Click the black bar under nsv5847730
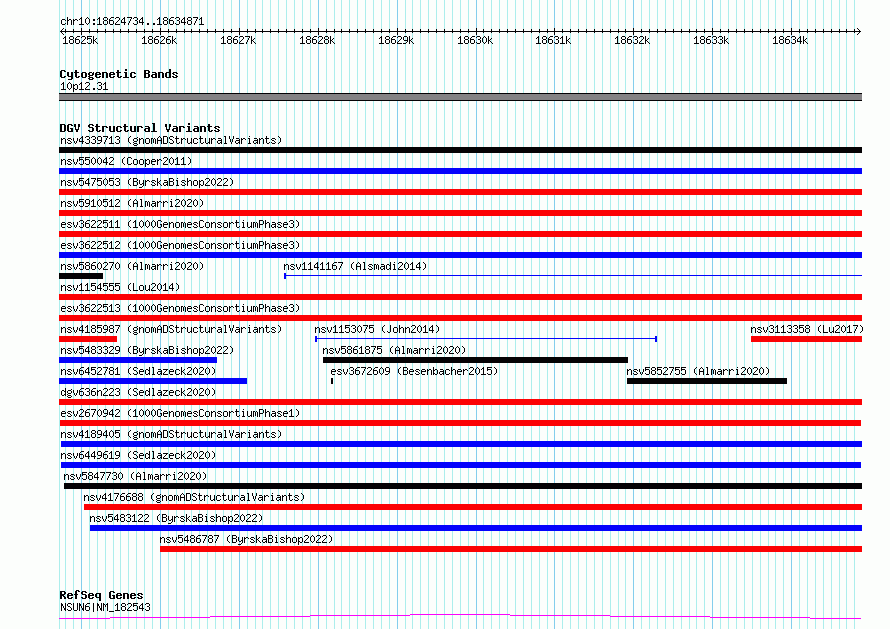 [x=463, y=486]
